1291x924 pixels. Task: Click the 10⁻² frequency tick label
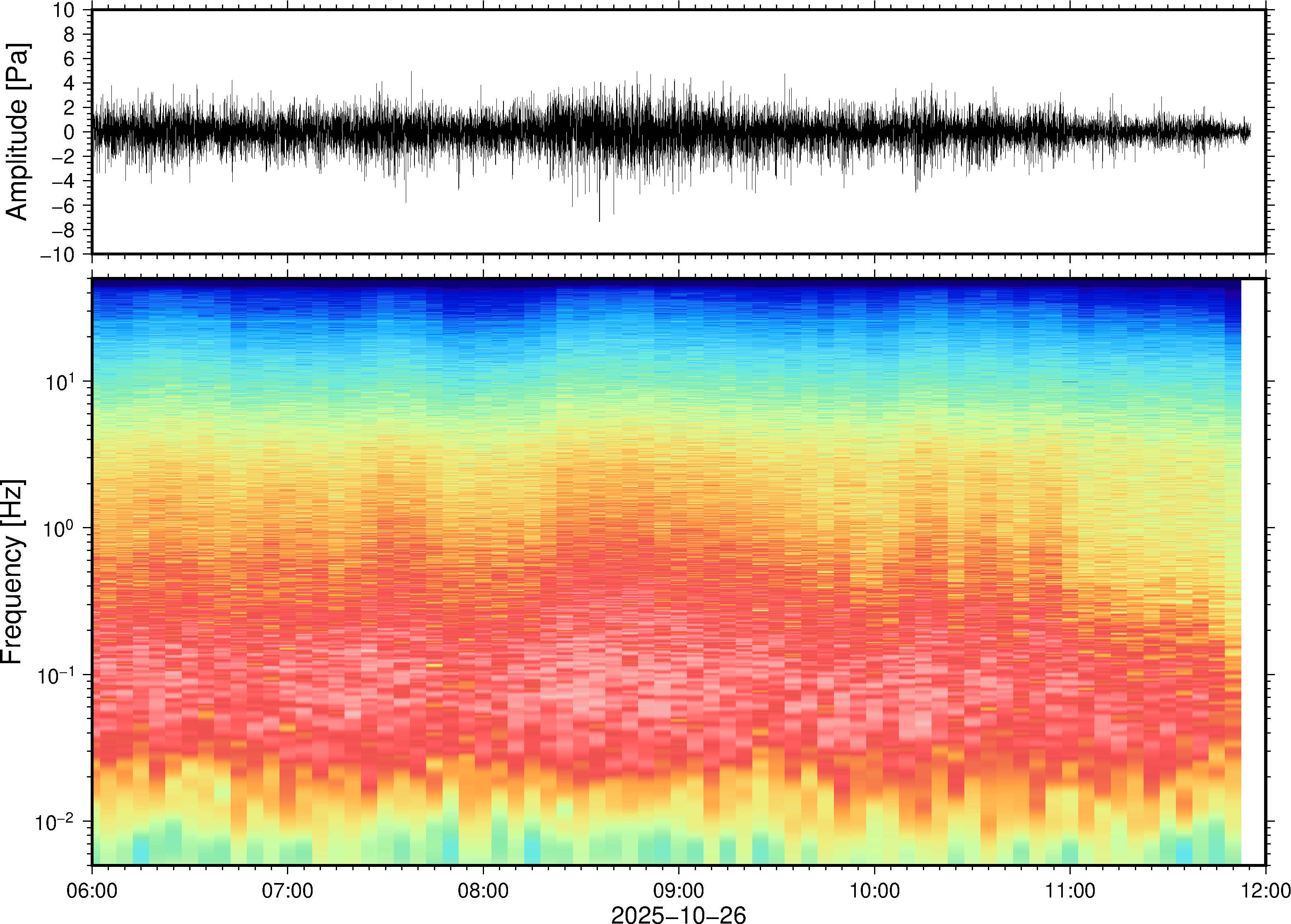(x=55, y=822)
